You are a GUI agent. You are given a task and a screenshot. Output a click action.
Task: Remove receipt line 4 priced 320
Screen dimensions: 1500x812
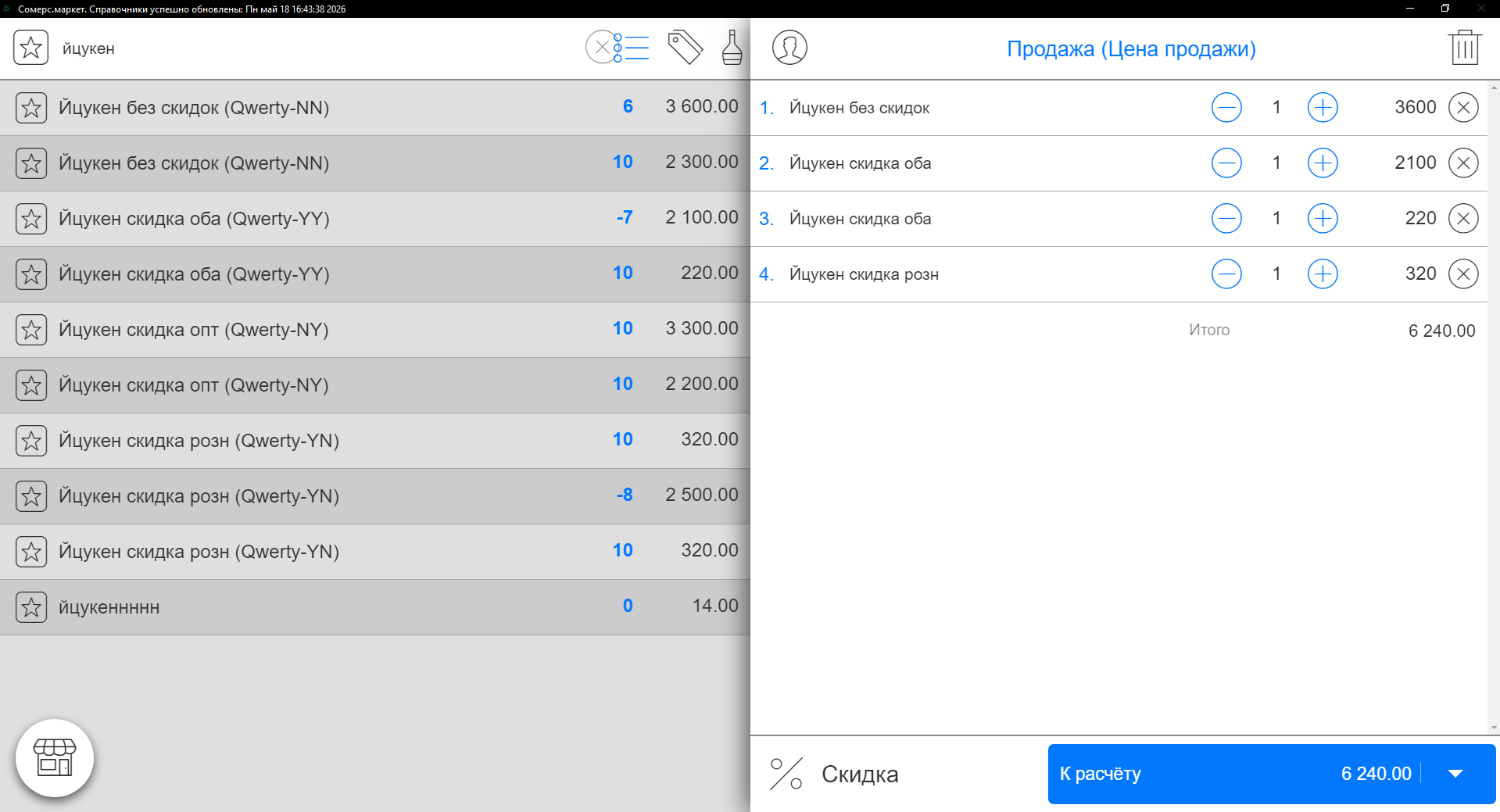(1463, 274)
